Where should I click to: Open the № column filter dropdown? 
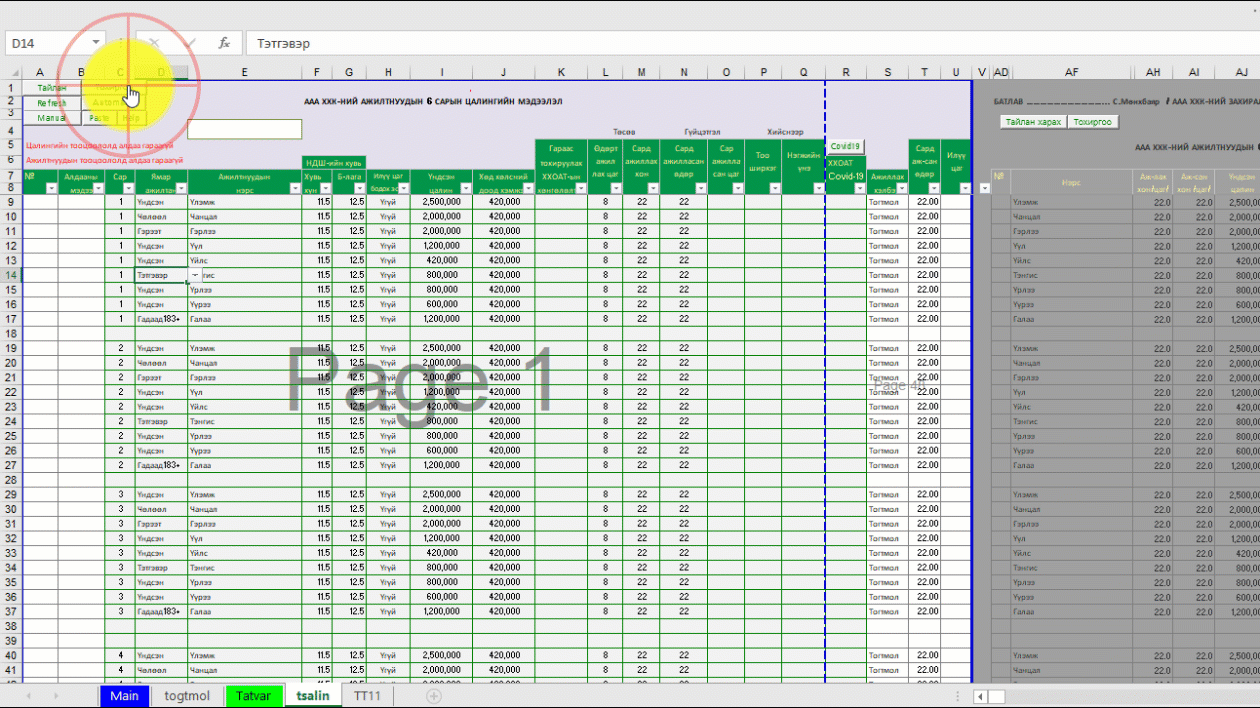pos(51,188)
